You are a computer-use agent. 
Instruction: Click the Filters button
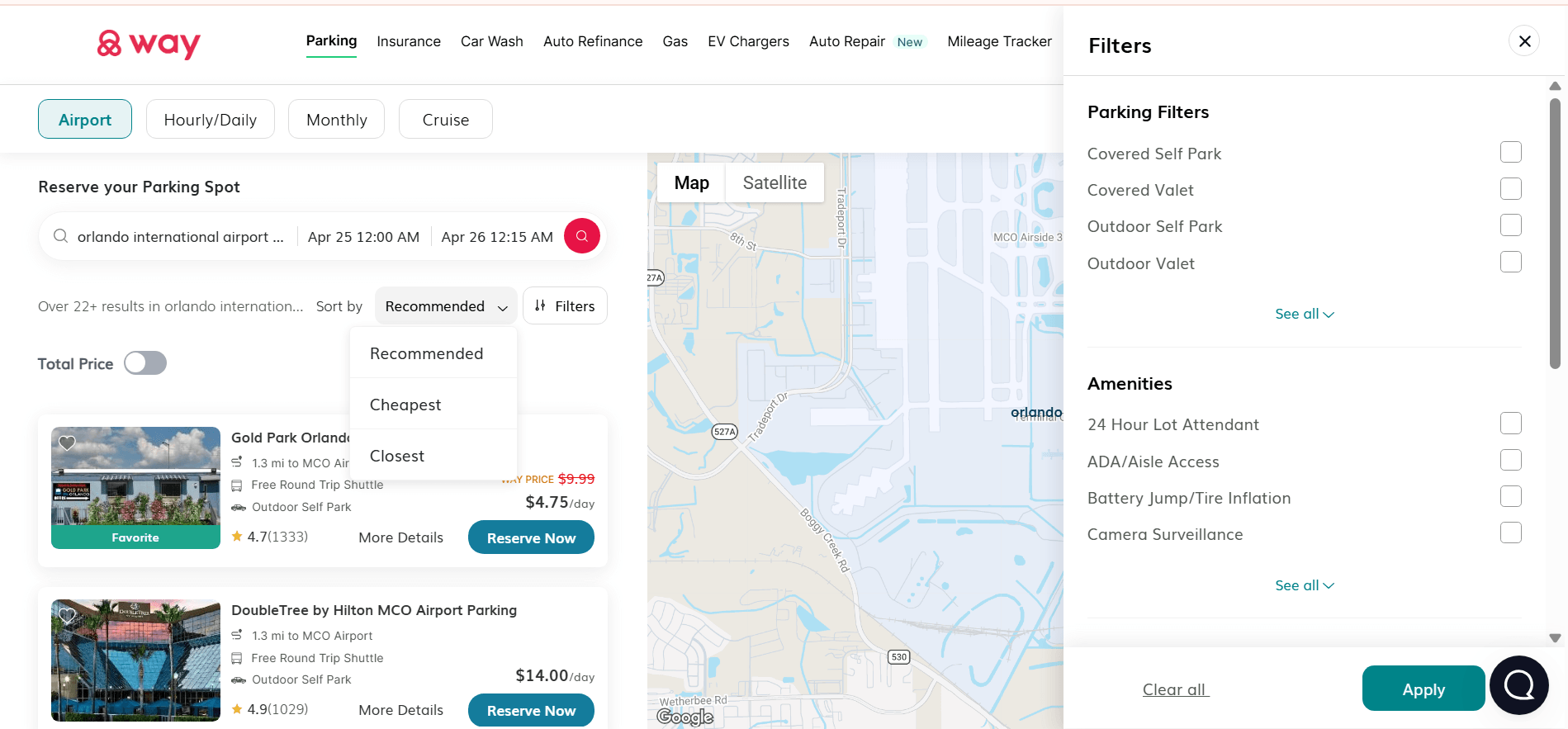coord(565,305)
